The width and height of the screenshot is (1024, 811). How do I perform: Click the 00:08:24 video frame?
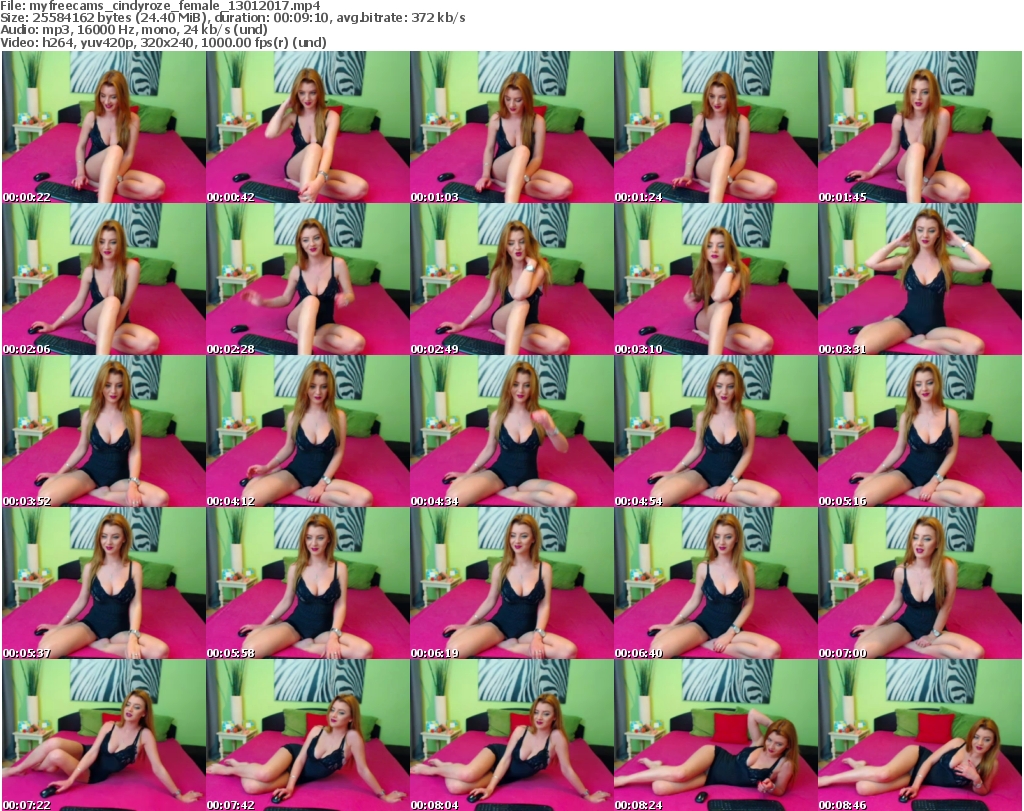coord(716,735)
